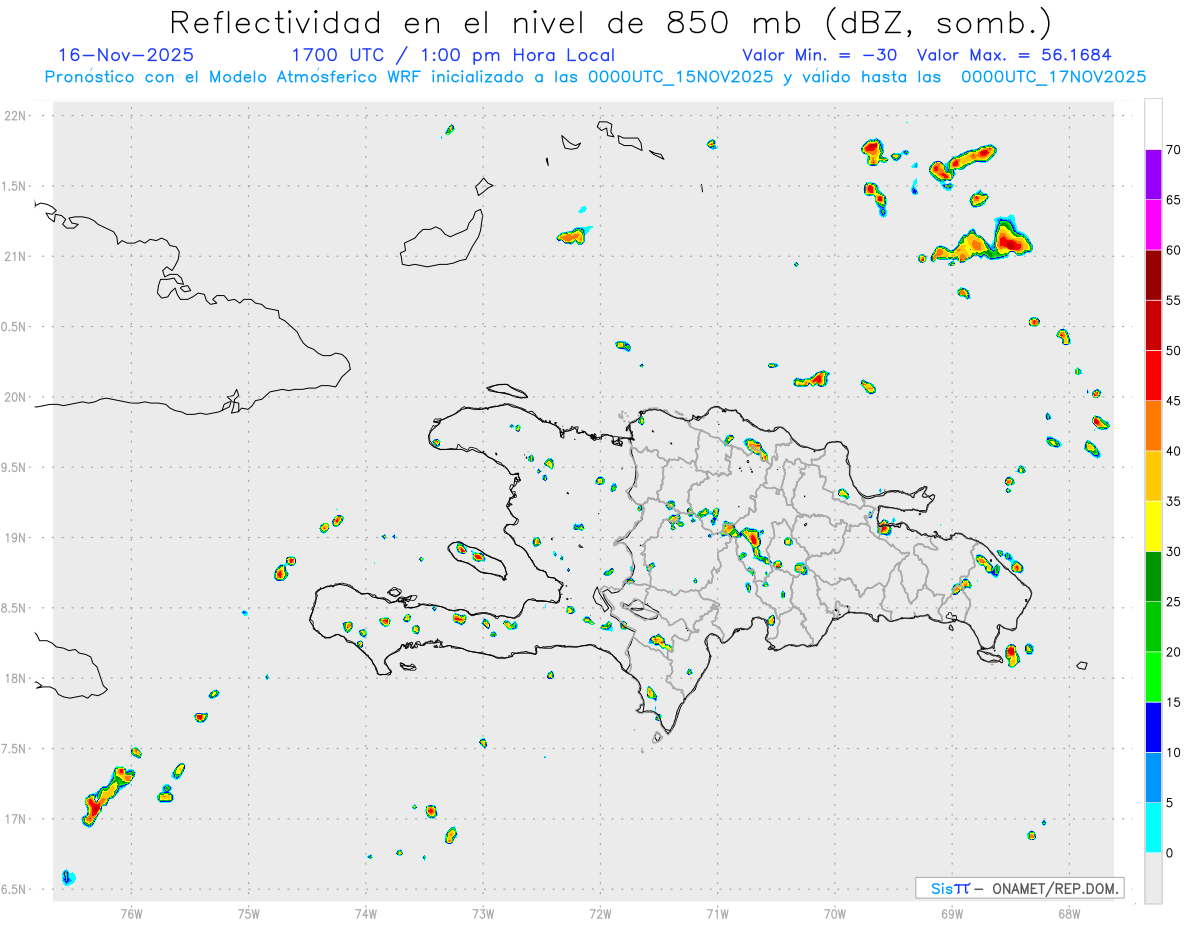Click the dark green 25–30 dBZ colorbar segment
The width and height of the screenshot is (1200, 927).
pyautogui.click(x=1153, y=576)
